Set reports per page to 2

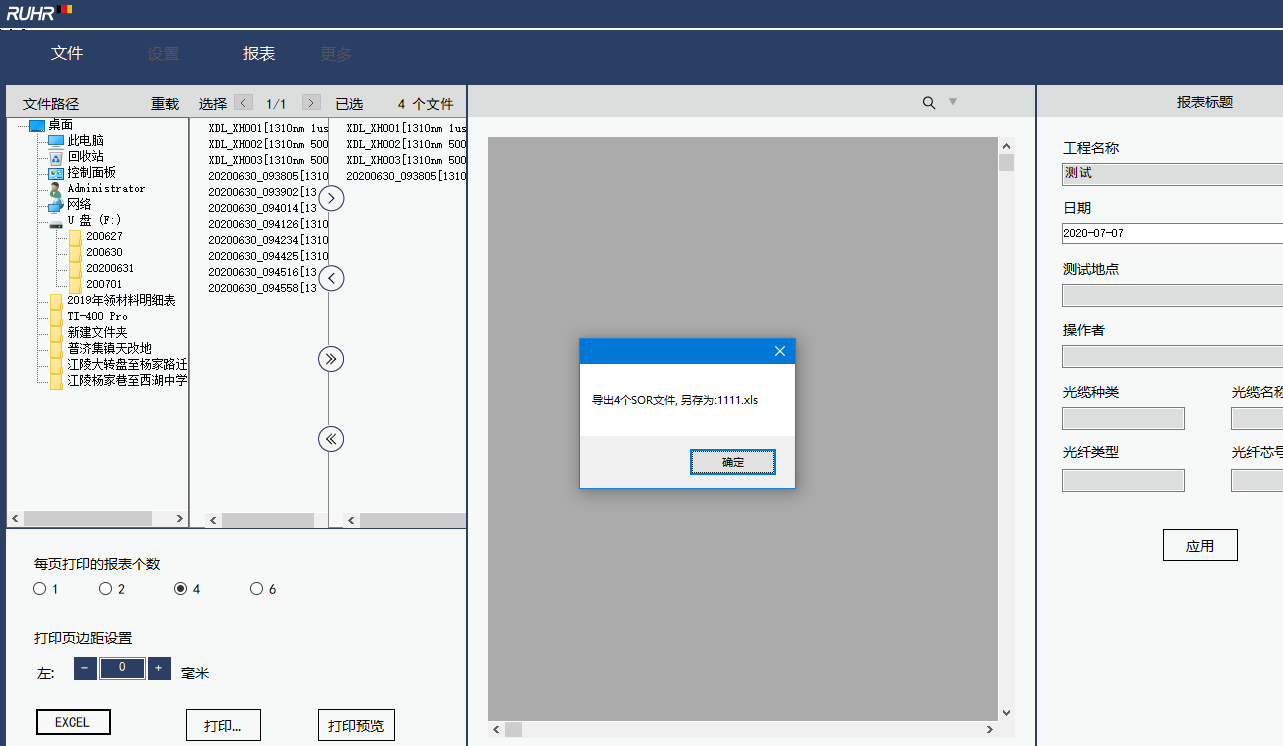105,589
